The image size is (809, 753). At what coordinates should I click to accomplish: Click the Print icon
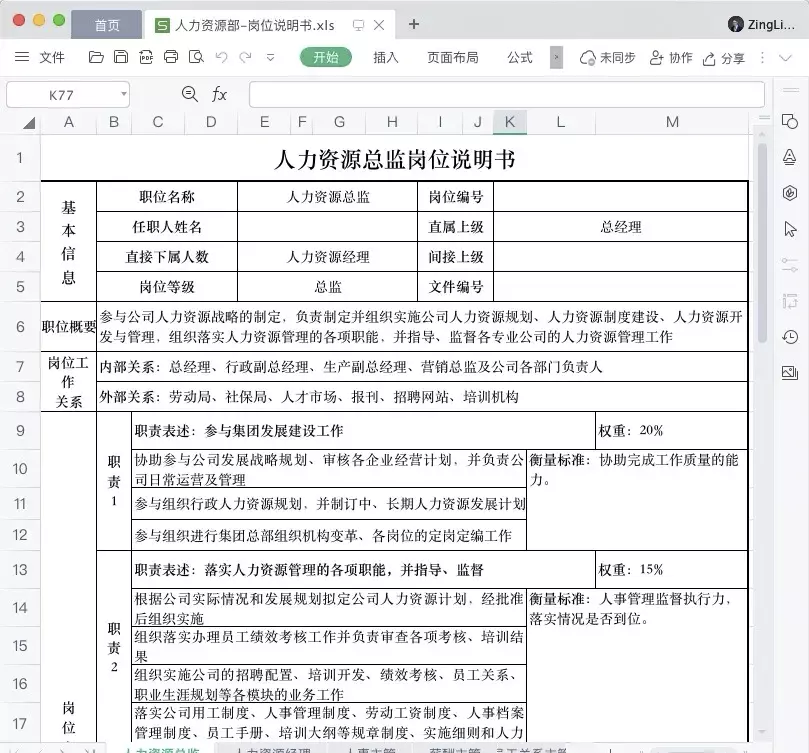pyautogui.click(x=171, y=58)
